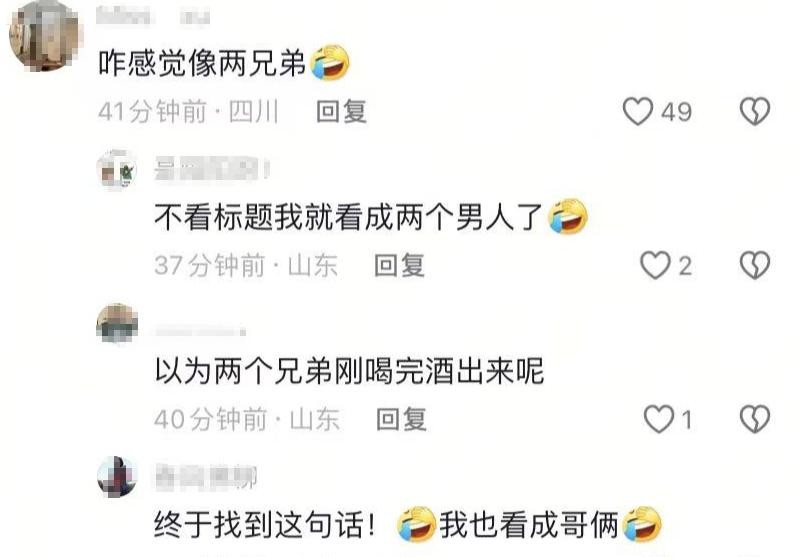796x557 pixels.
Task: Click 回复 on the 四川 comment
Action: [341, 111]
